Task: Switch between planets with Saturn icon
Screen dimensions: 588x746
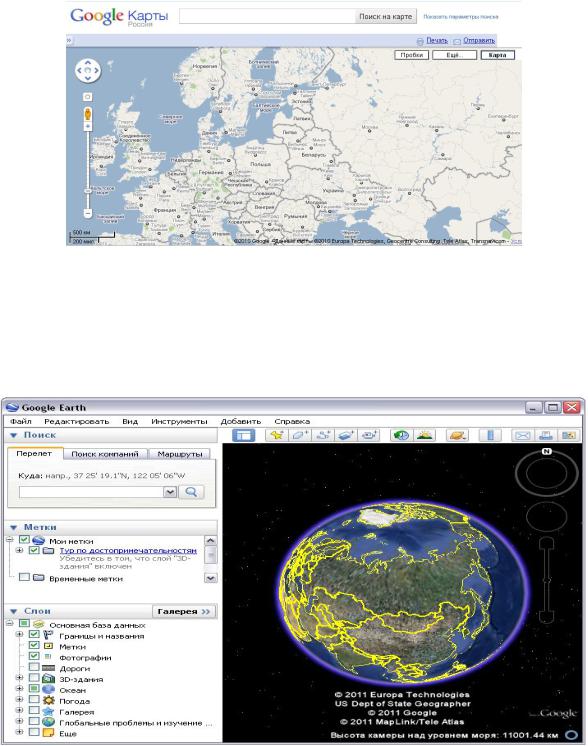Action: [457, 435]
